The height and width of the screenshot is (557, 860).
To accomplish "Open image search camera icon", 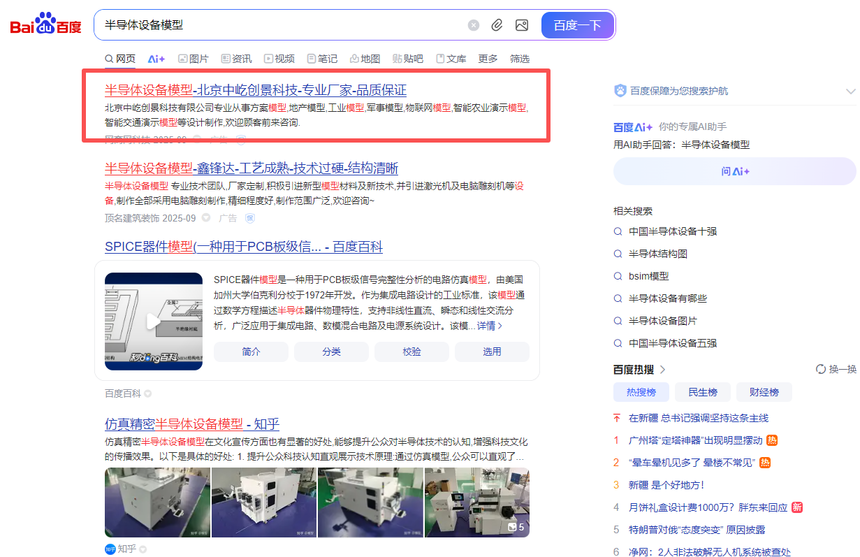I will coord(521,25).
